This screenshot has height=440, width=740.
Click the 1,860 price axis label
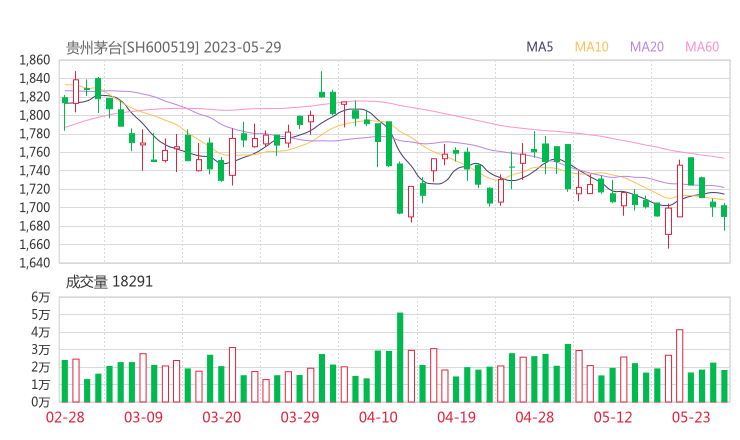tap(34, 60)
